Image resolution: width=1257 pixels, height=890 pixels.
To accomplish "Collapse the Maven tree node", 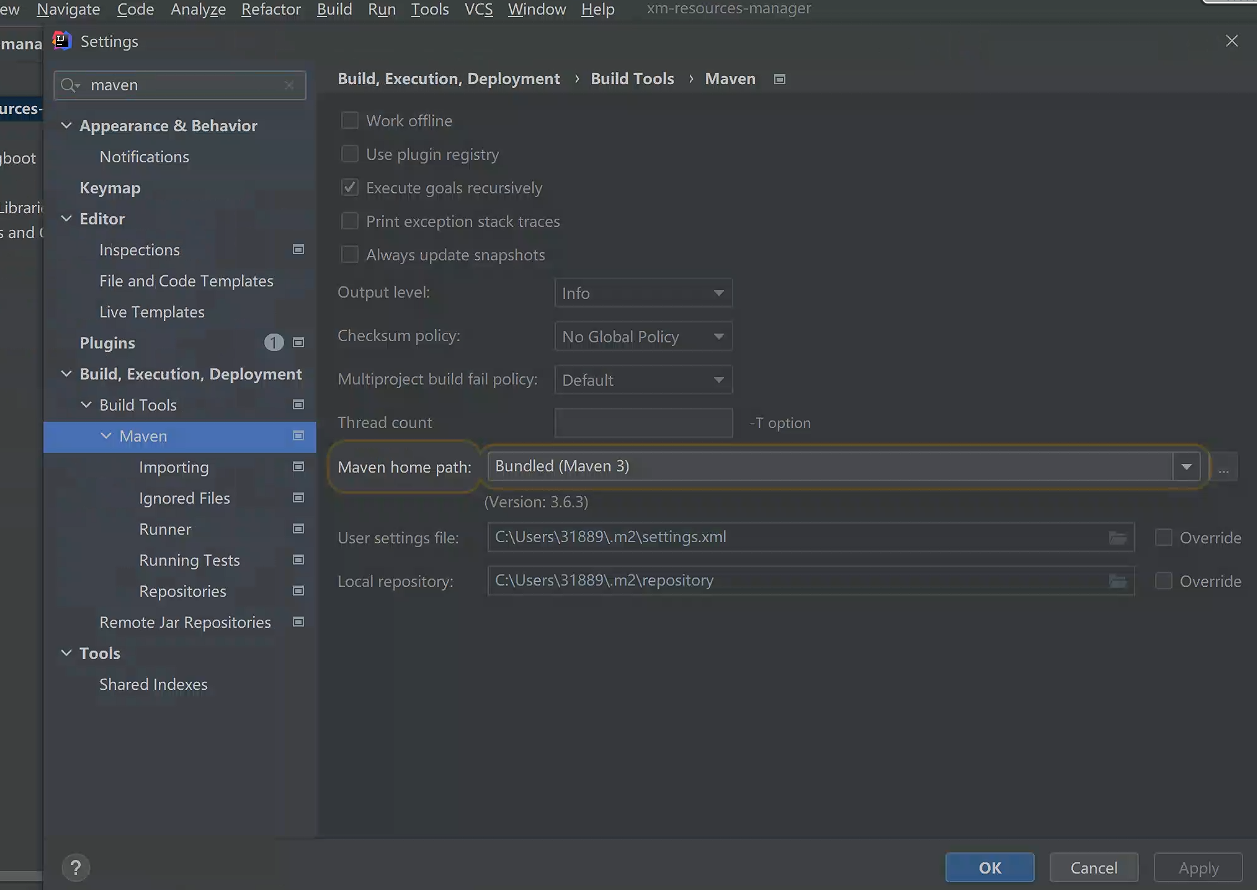I will [x=107, y=435].
